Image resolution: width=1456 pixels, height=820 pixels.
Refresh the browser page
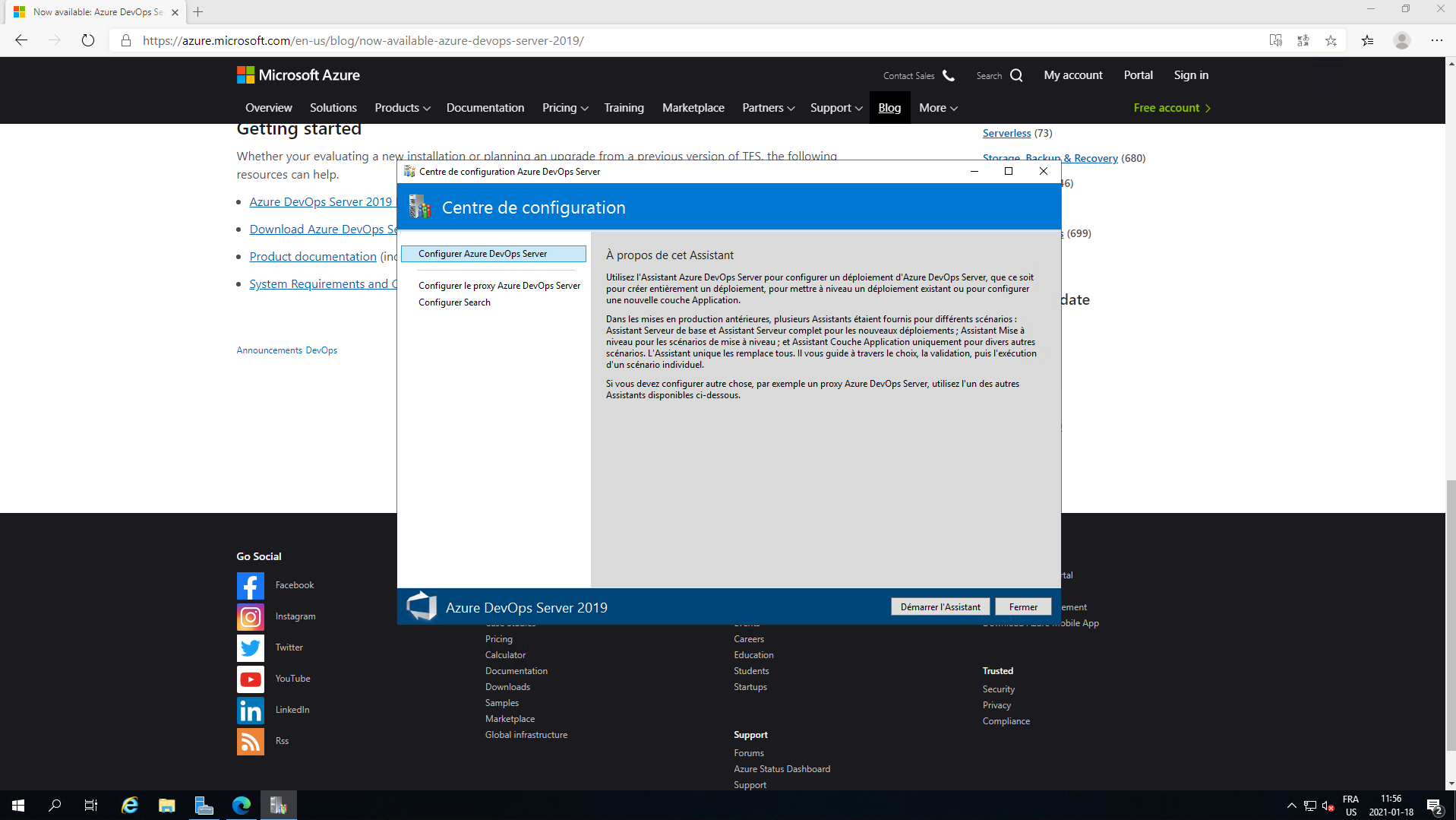[x=88, y=41]
